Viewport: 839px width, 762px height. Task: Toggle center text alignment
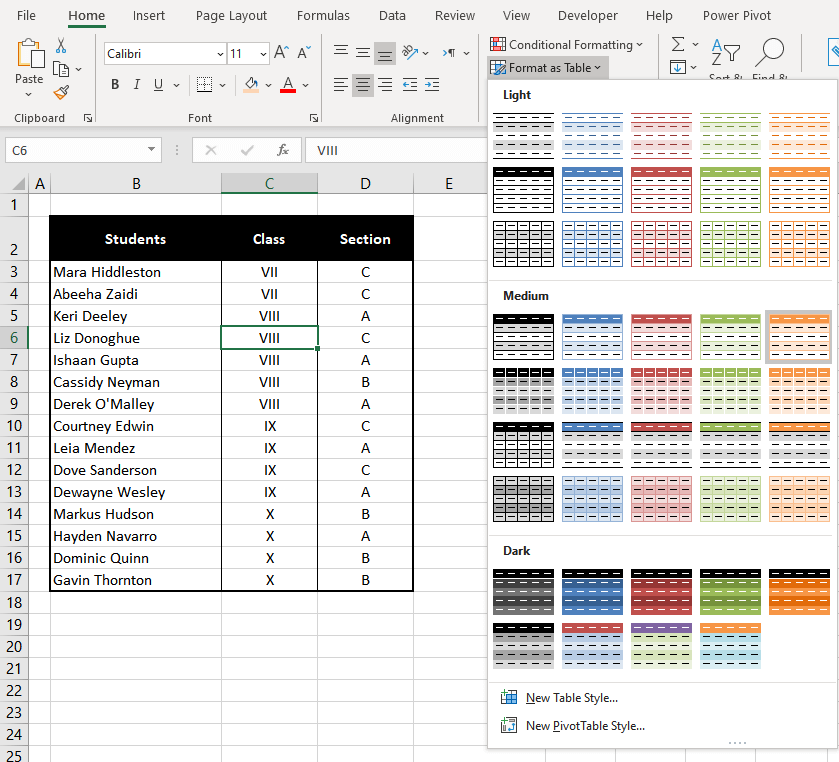361,84
